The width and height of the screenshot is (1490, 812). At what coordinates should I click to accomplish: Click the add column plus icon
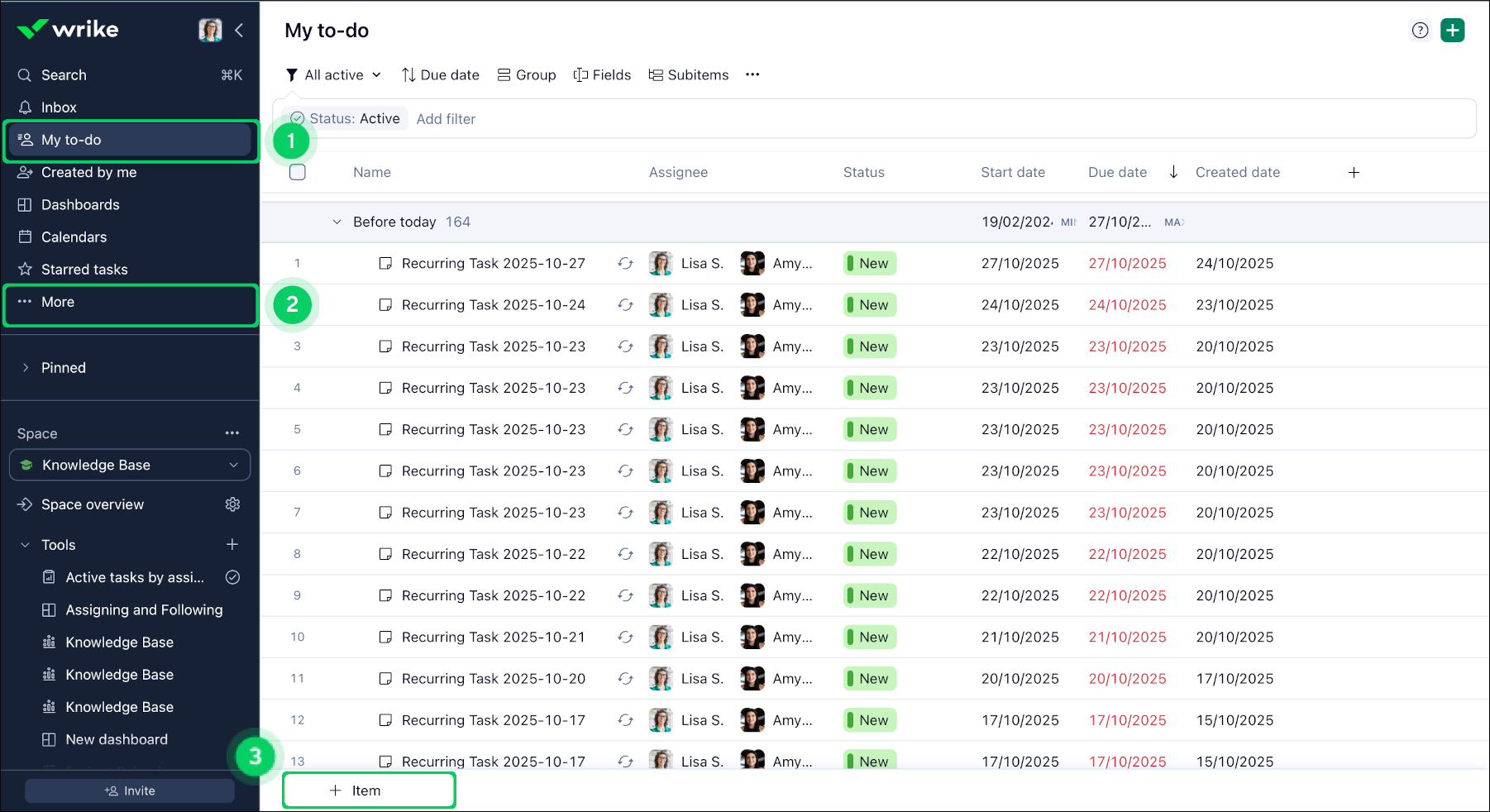[1354, 172]
